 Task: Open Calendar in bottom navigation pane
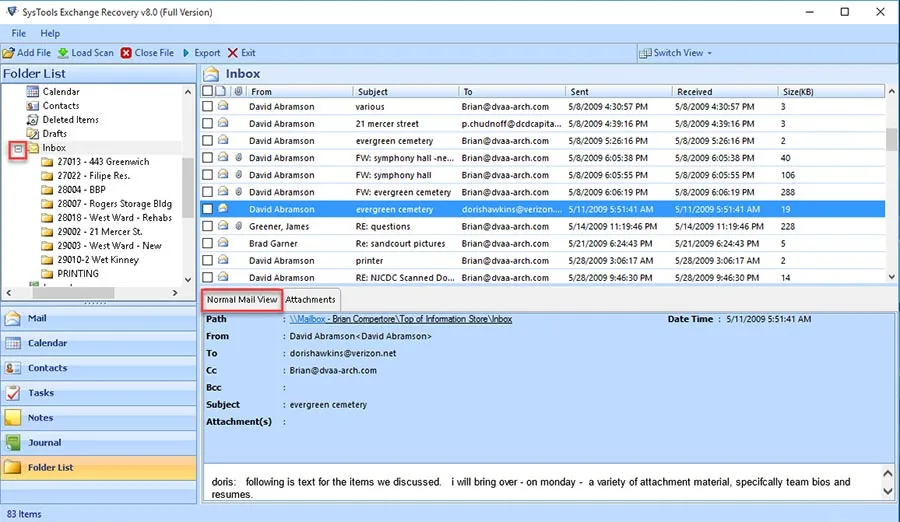(x=99, y=343)
